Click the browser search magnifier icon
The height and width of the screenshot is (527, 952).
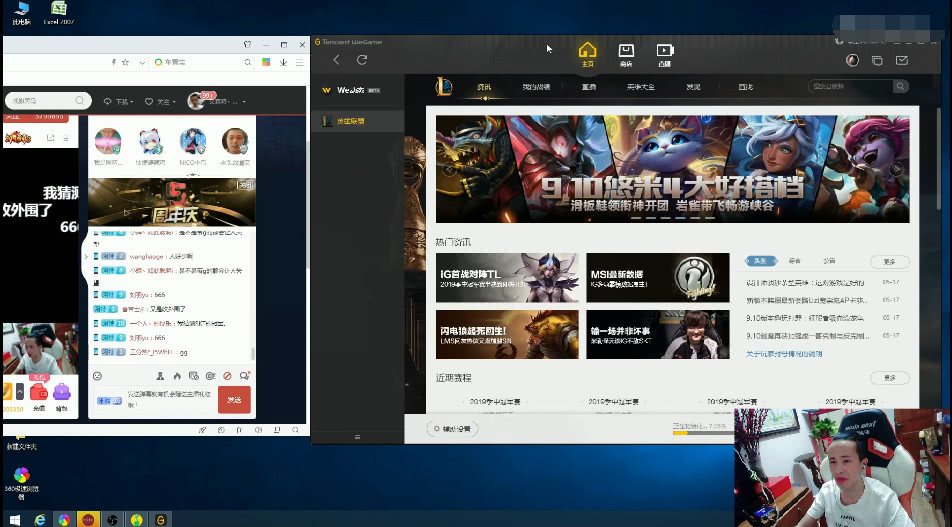248,63
